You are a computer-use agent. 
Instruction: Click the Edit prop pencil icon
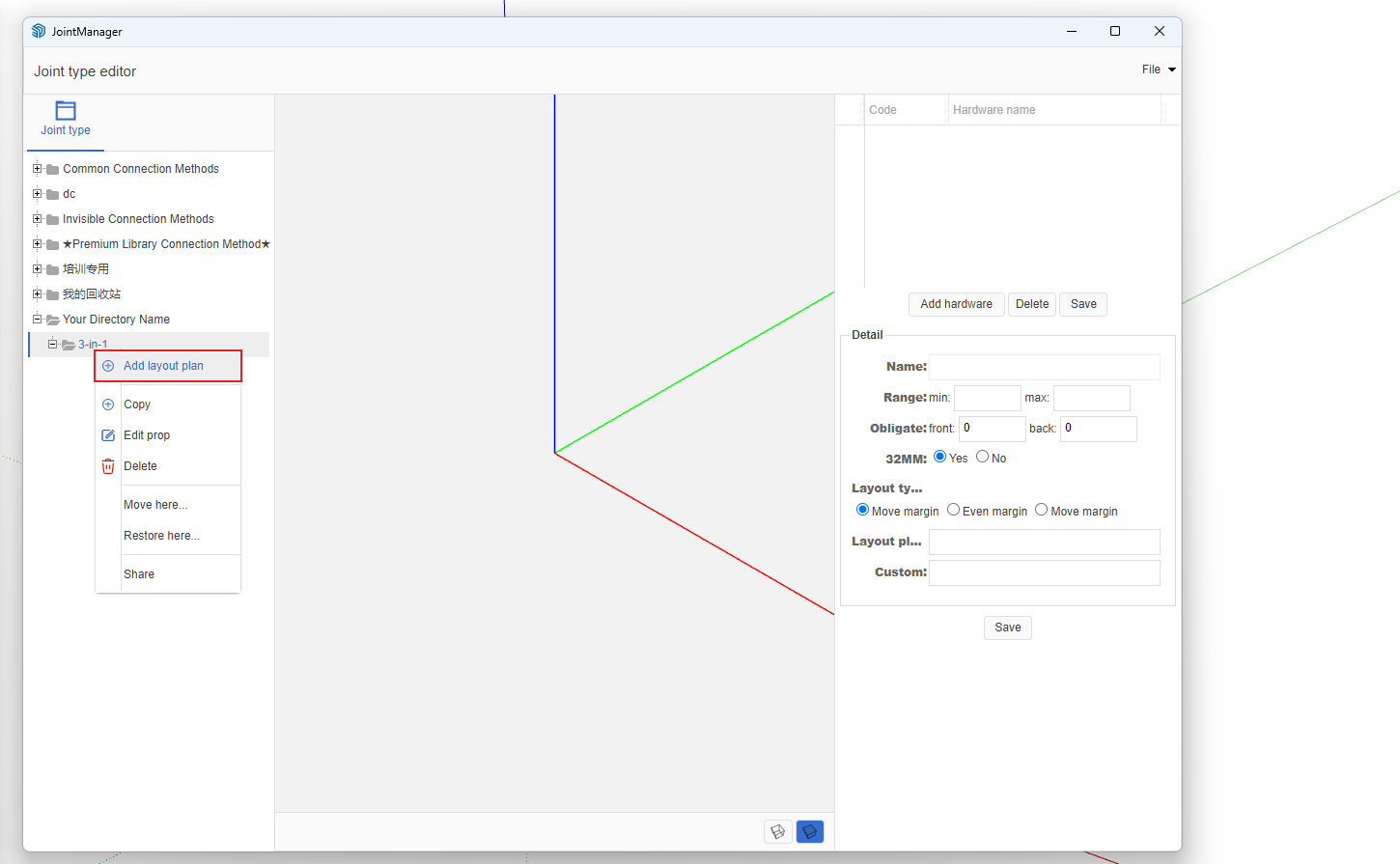pyautogui.click(x=108, y=435)
